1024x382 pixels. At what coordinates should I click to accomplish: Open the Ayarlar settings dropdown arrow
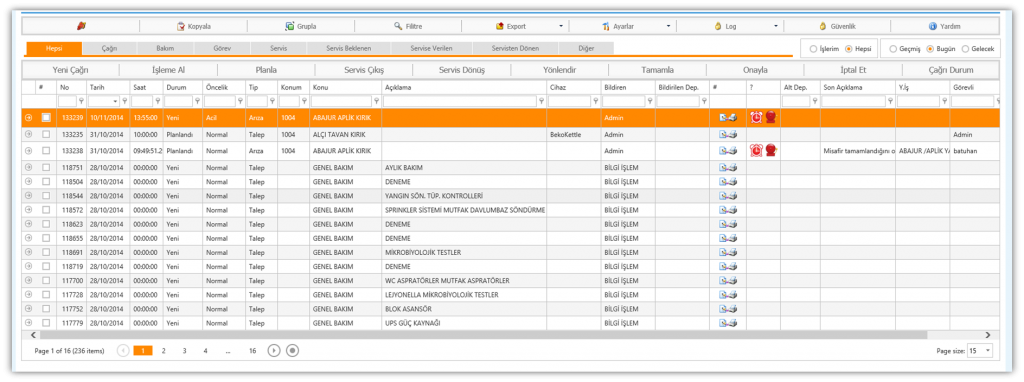pos(668,27)
